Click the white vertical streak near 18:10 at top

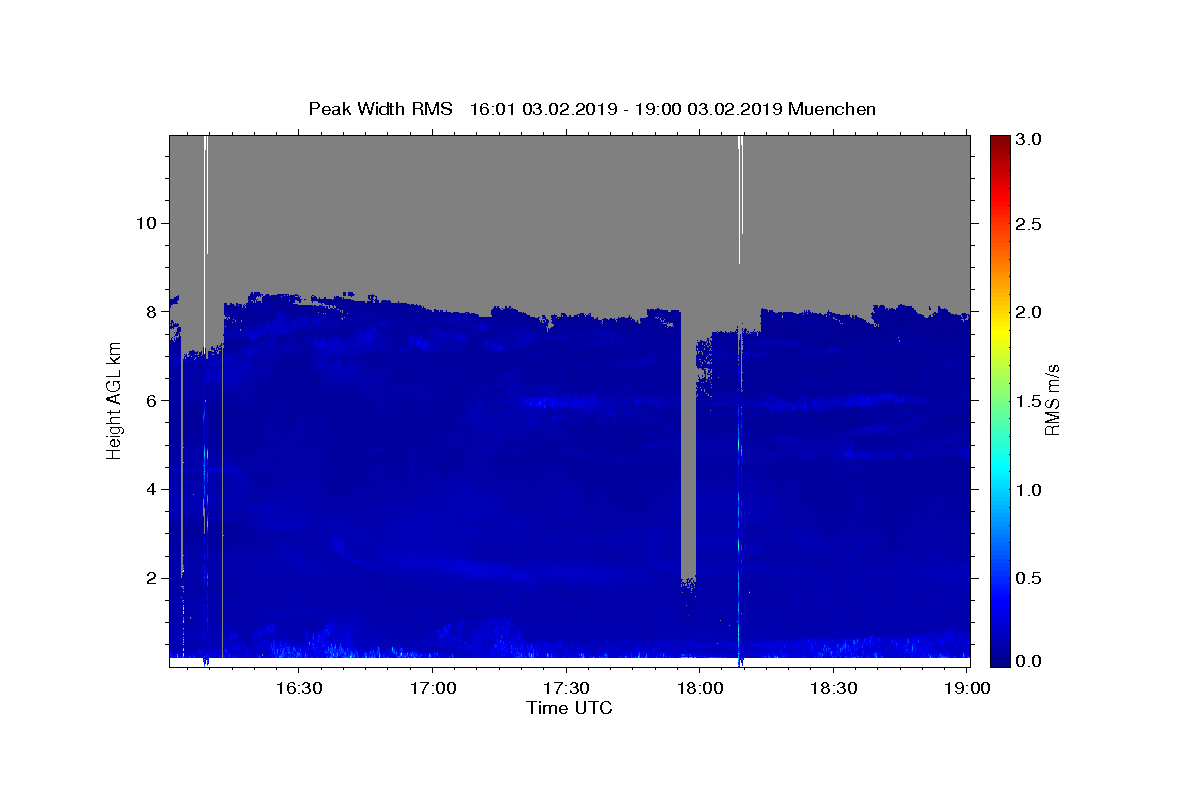pos(740,199)
